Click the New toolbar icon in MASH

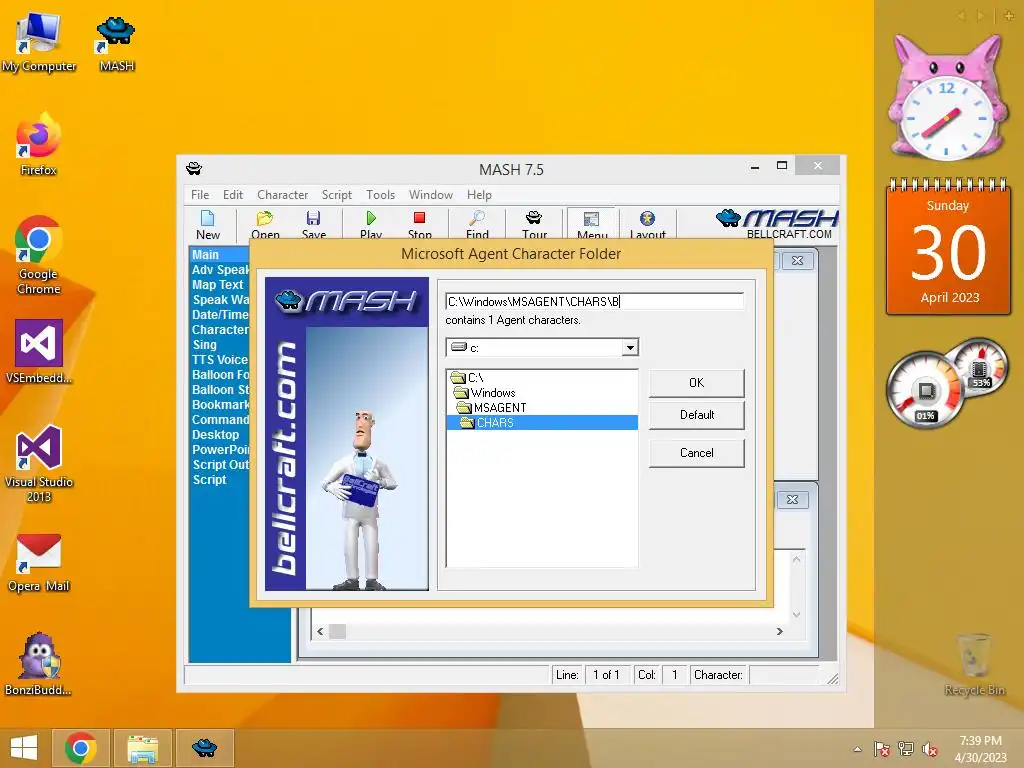208,224
